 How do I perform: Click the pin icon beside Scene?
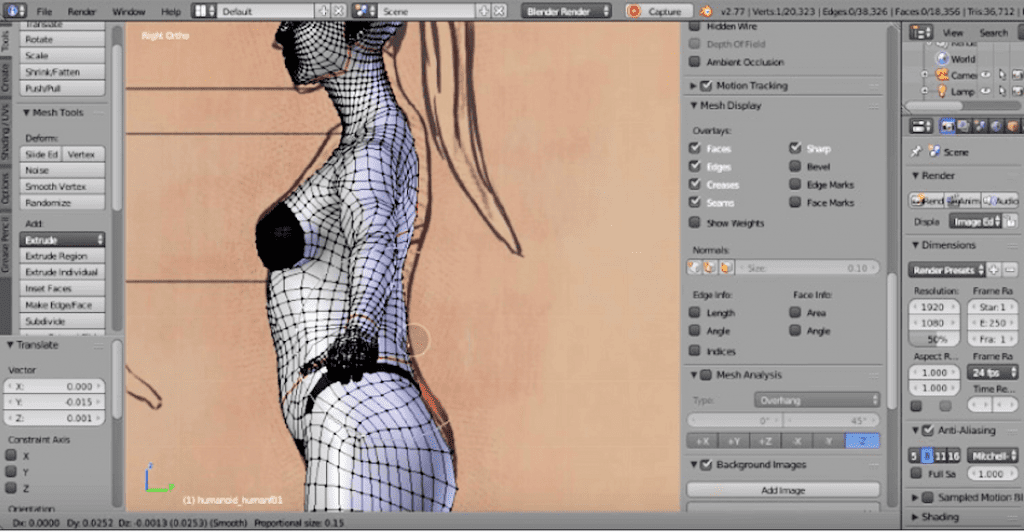[x=917, y=152]
